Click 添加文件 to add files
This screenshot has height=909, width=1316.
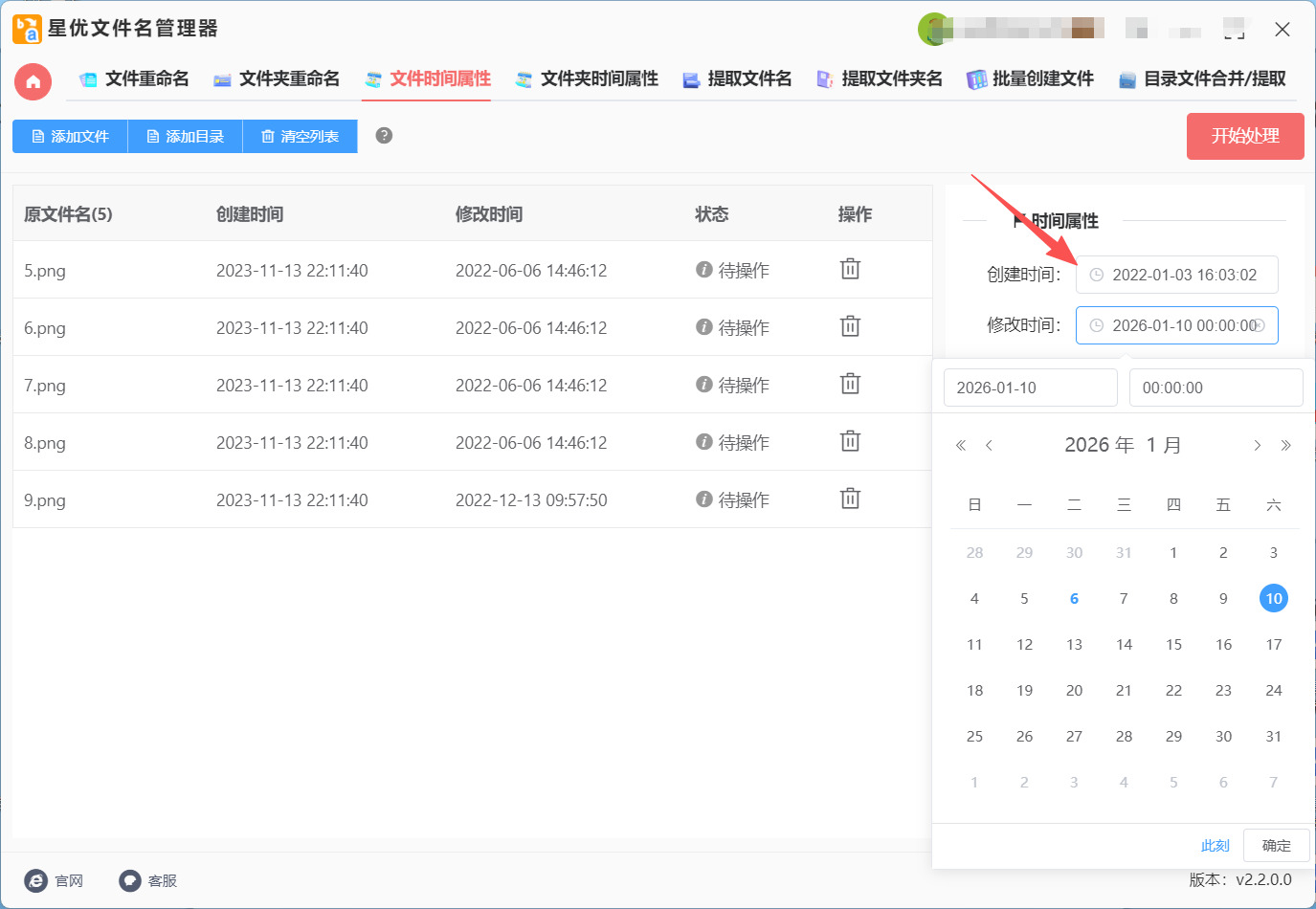click(70, 137)
